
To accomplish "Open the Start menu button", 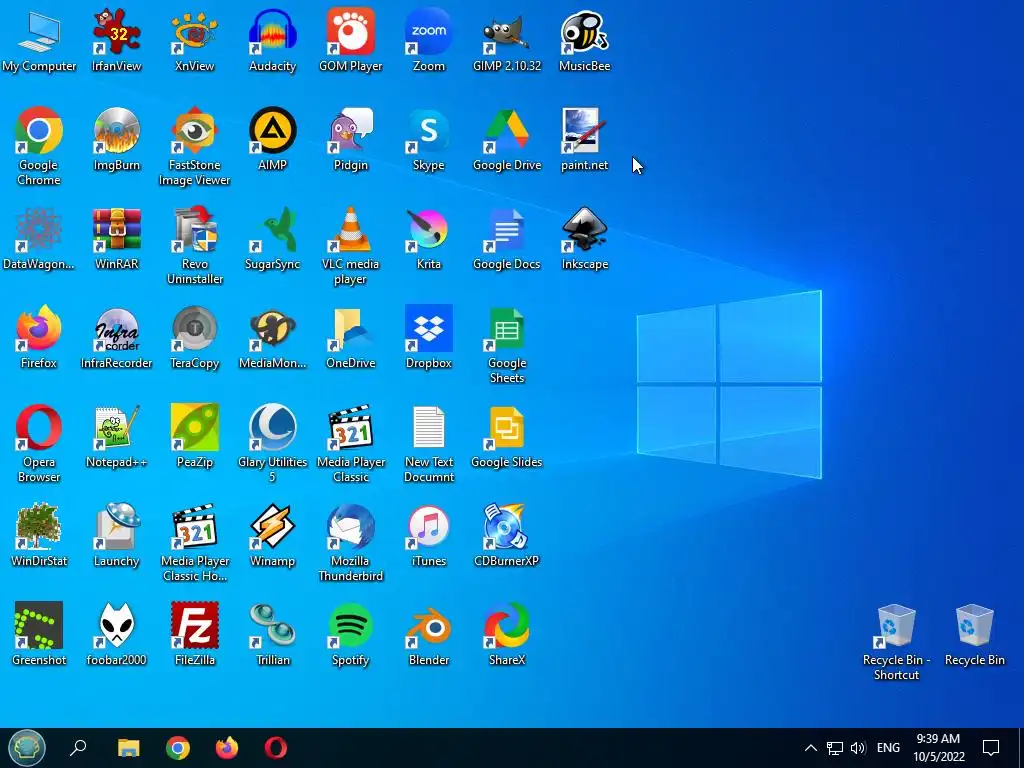I will point(26,748).
